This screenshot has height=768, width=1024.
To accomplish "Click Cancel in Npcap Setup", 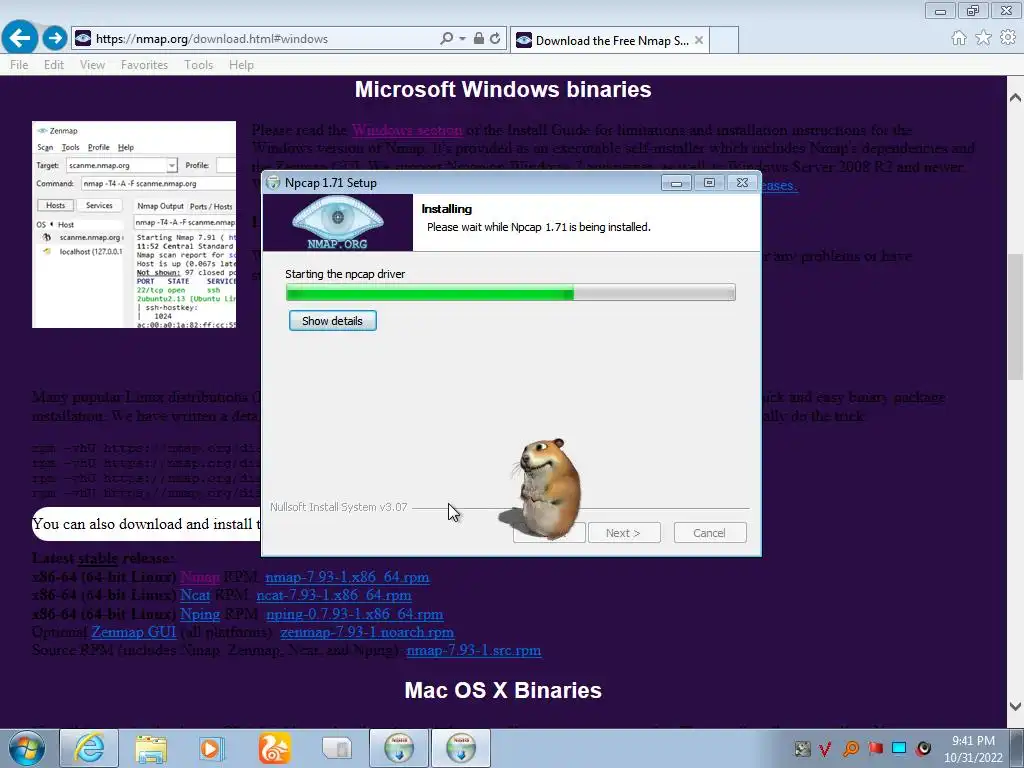I will pyautogui.click(x=710, y=533).
